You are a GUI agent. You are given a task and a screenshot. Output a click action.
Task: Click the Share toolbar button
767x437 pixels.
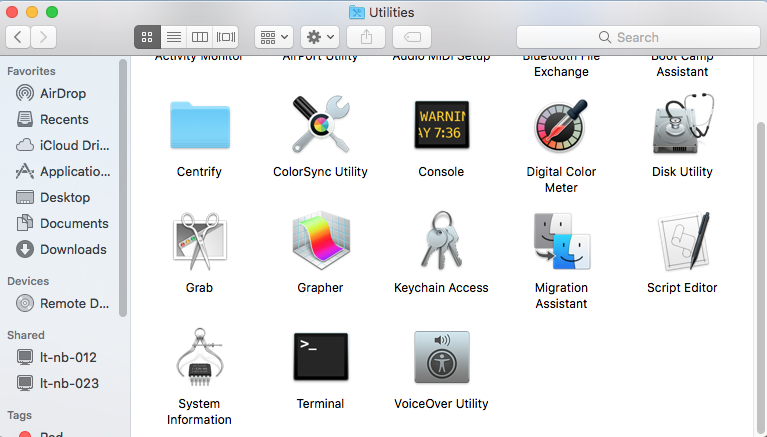pos(366,37)
